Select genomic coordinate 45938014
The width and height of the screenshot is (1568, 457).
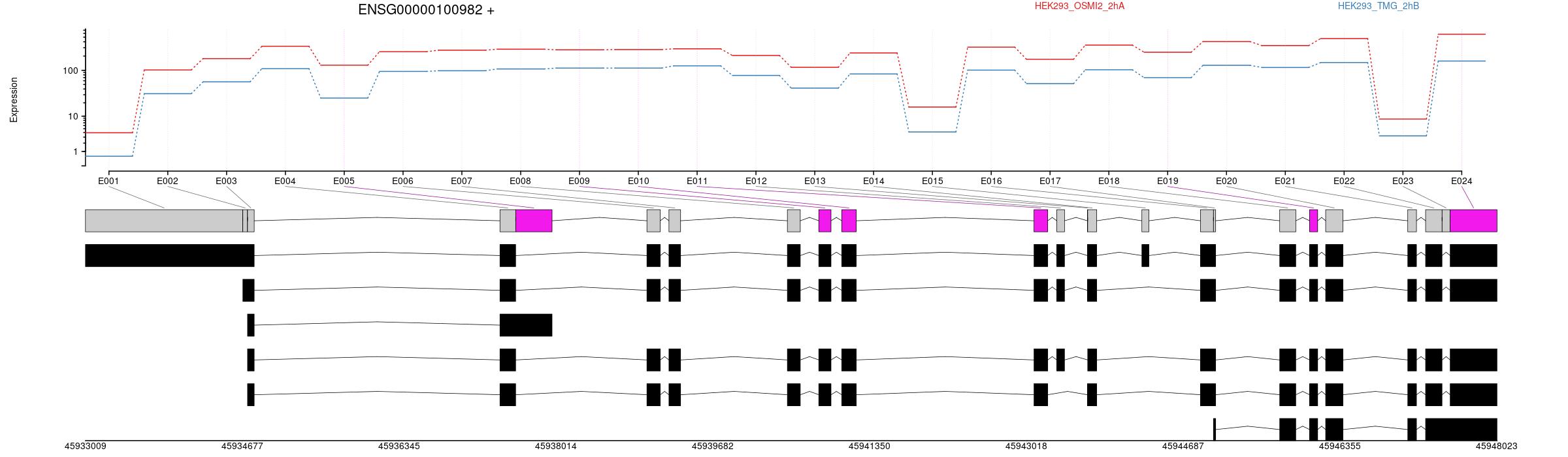pyautogui.click(x=556, y=447)
